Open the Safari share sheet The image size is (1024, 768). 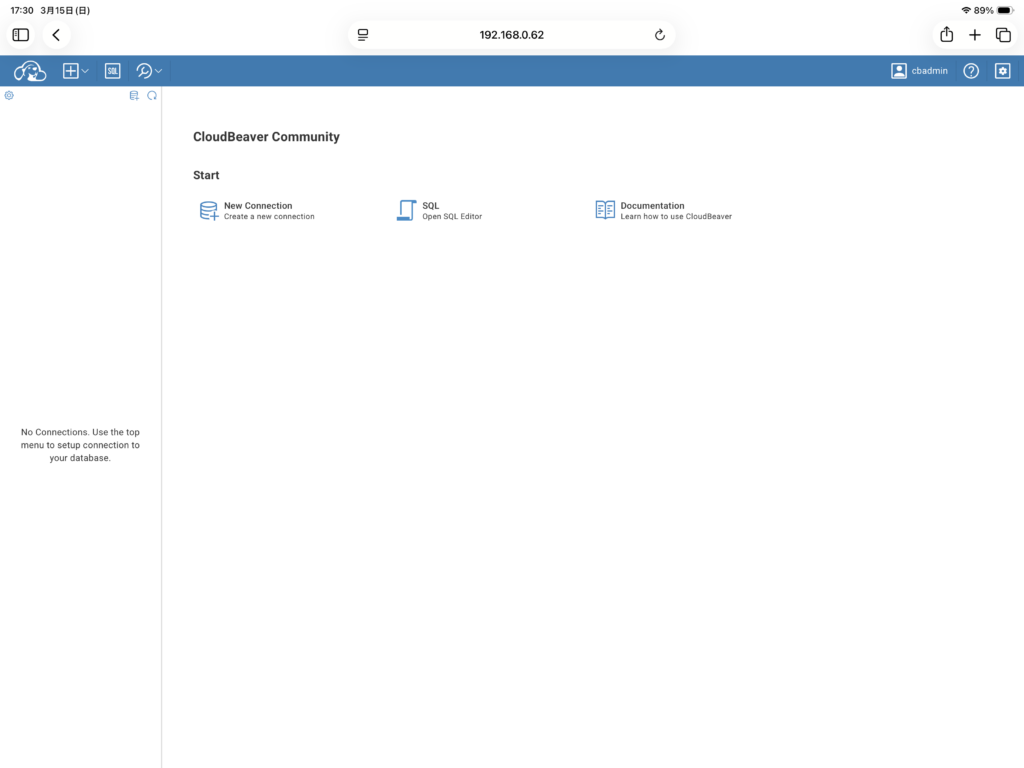coord(946,35)
